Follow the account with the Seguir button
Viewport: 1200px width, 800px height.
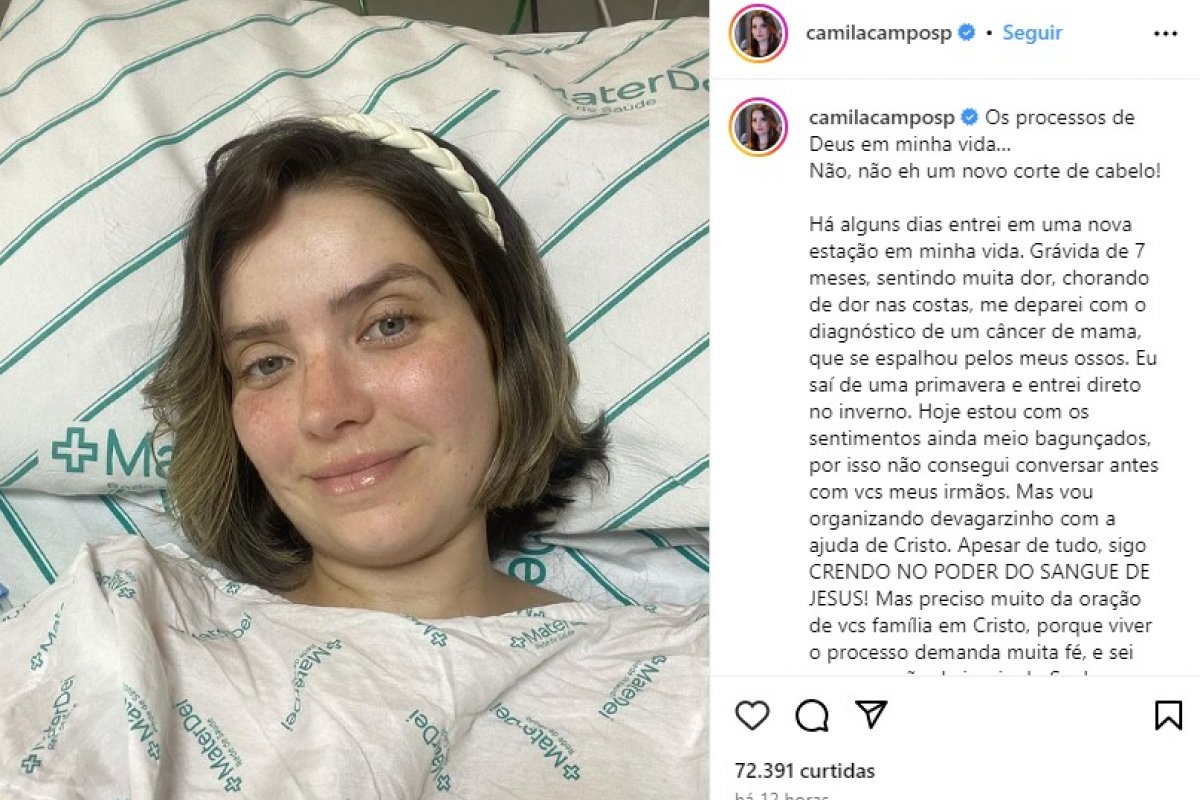pos(1032,33)
